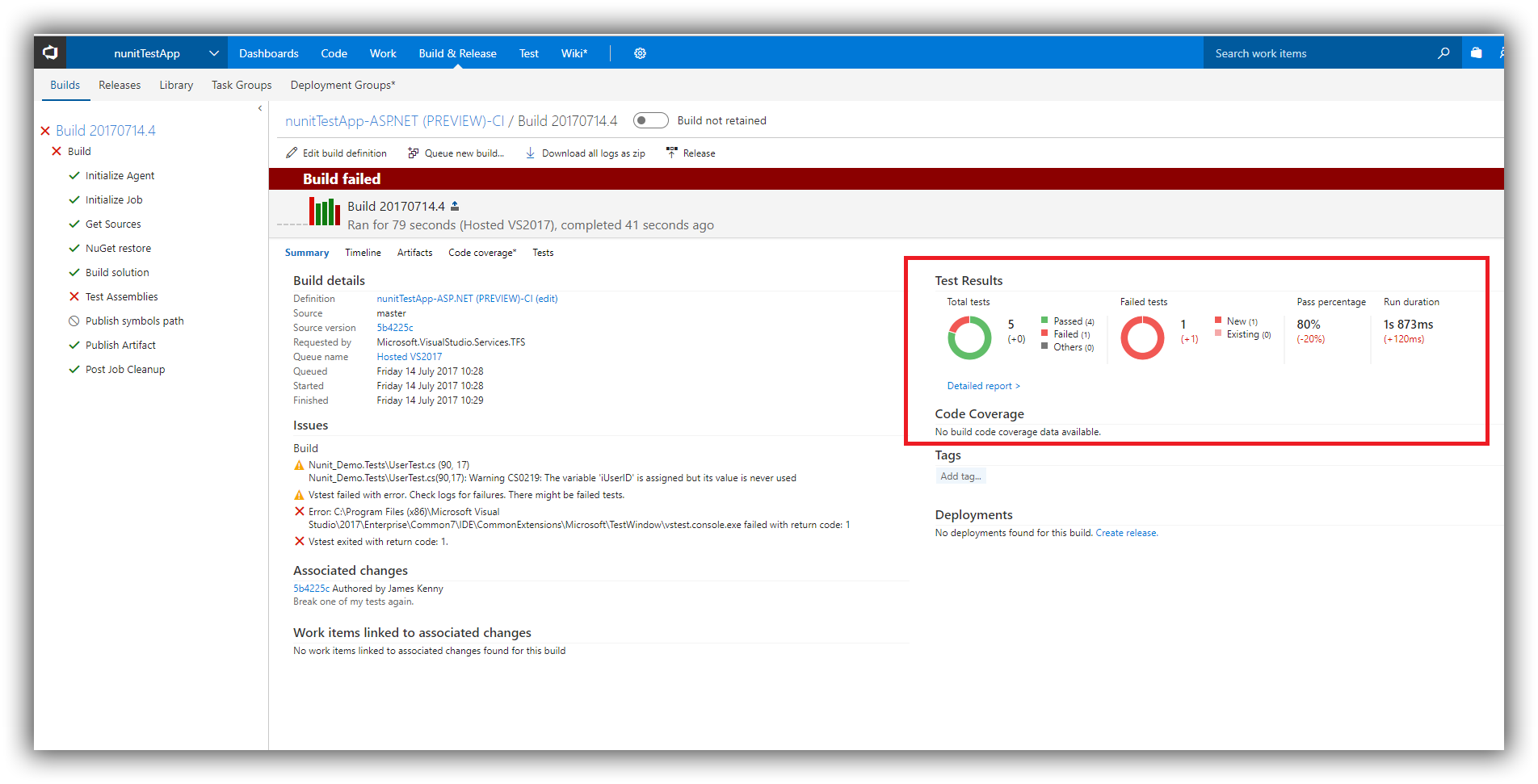Toggle the build retained switch
Image resolution: width=1538 pixels, height=784 pixels.
[650, 120]
